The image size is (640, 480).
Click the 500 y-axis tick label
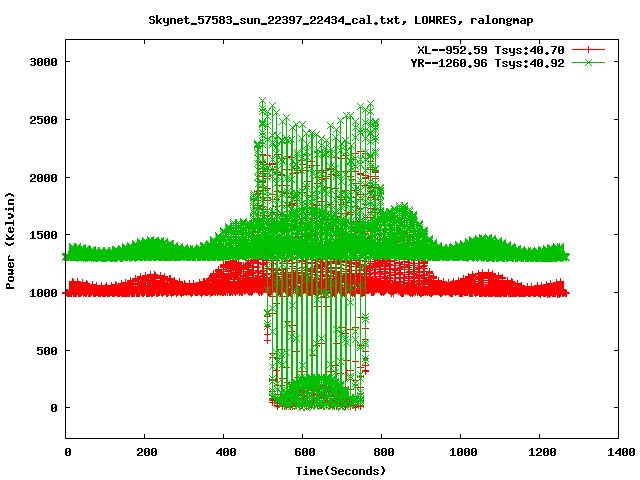tap(47, 351)
